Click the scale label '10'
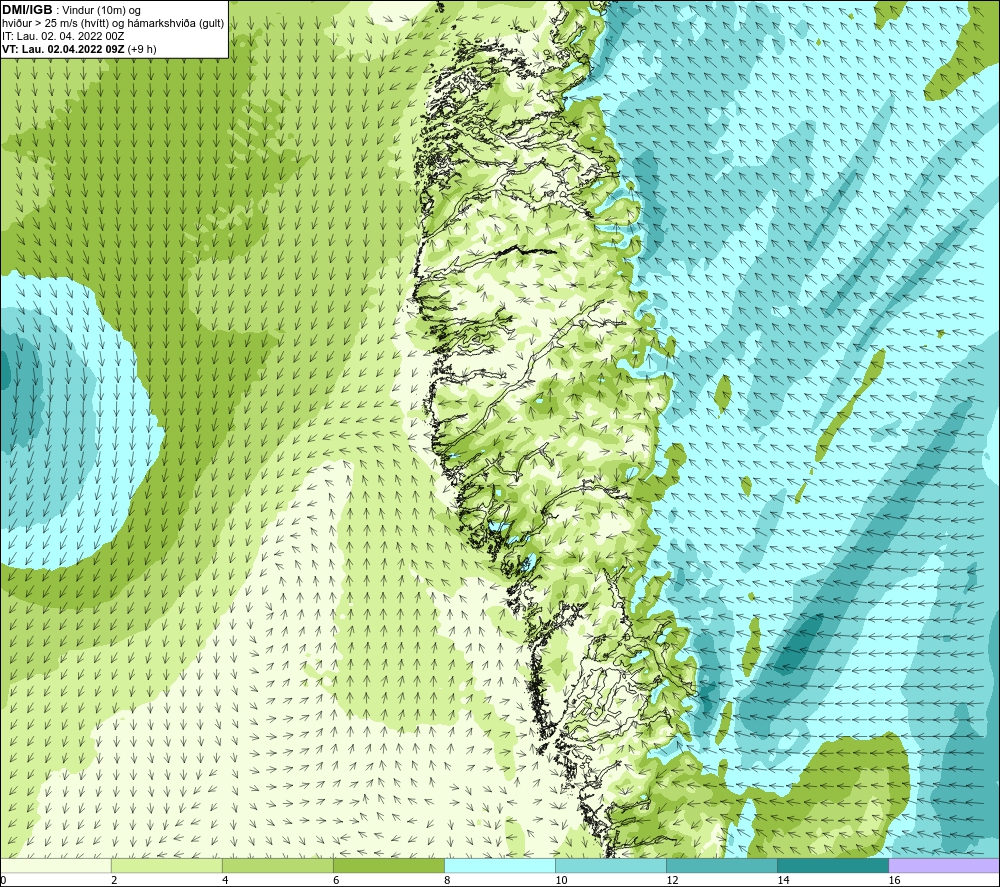Image resolution: width=1000 pixels, height=887 pixels. click(561, 881)
